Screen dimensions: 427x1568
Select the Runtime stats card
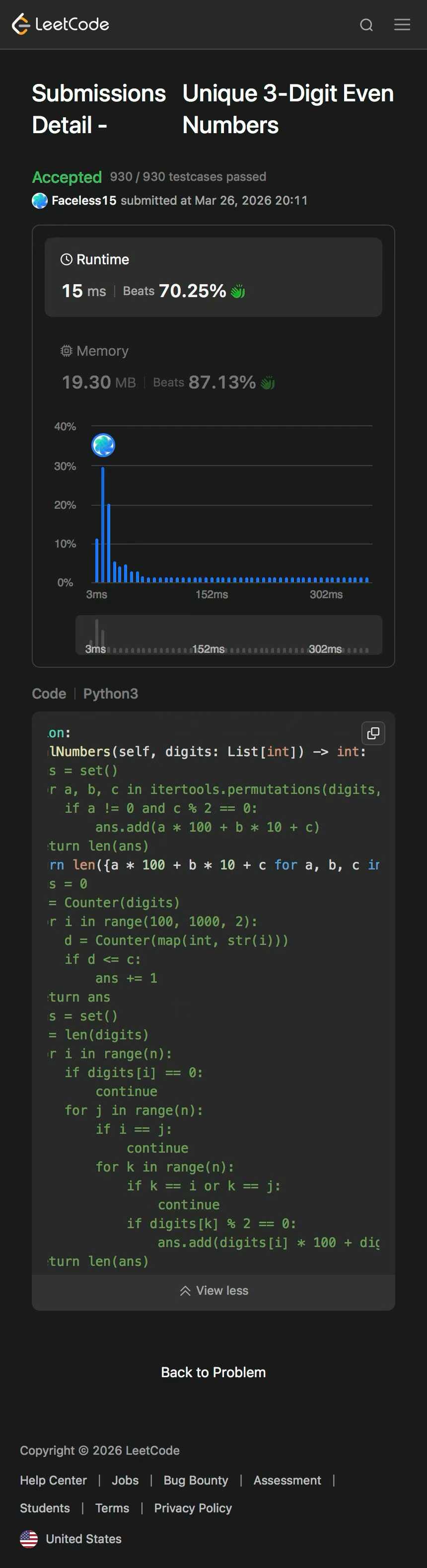tap(213, 277)
